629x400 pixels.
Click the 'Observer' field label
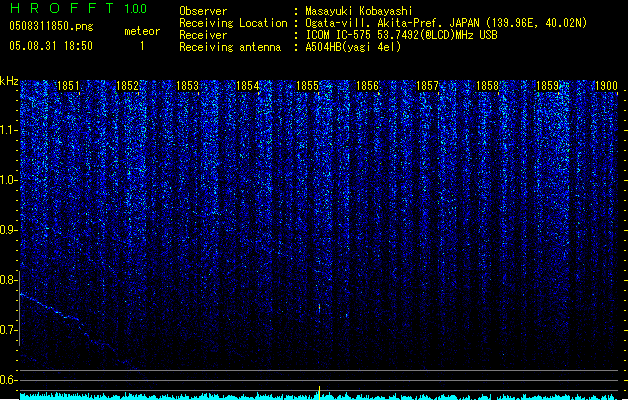tap(203, 11)
